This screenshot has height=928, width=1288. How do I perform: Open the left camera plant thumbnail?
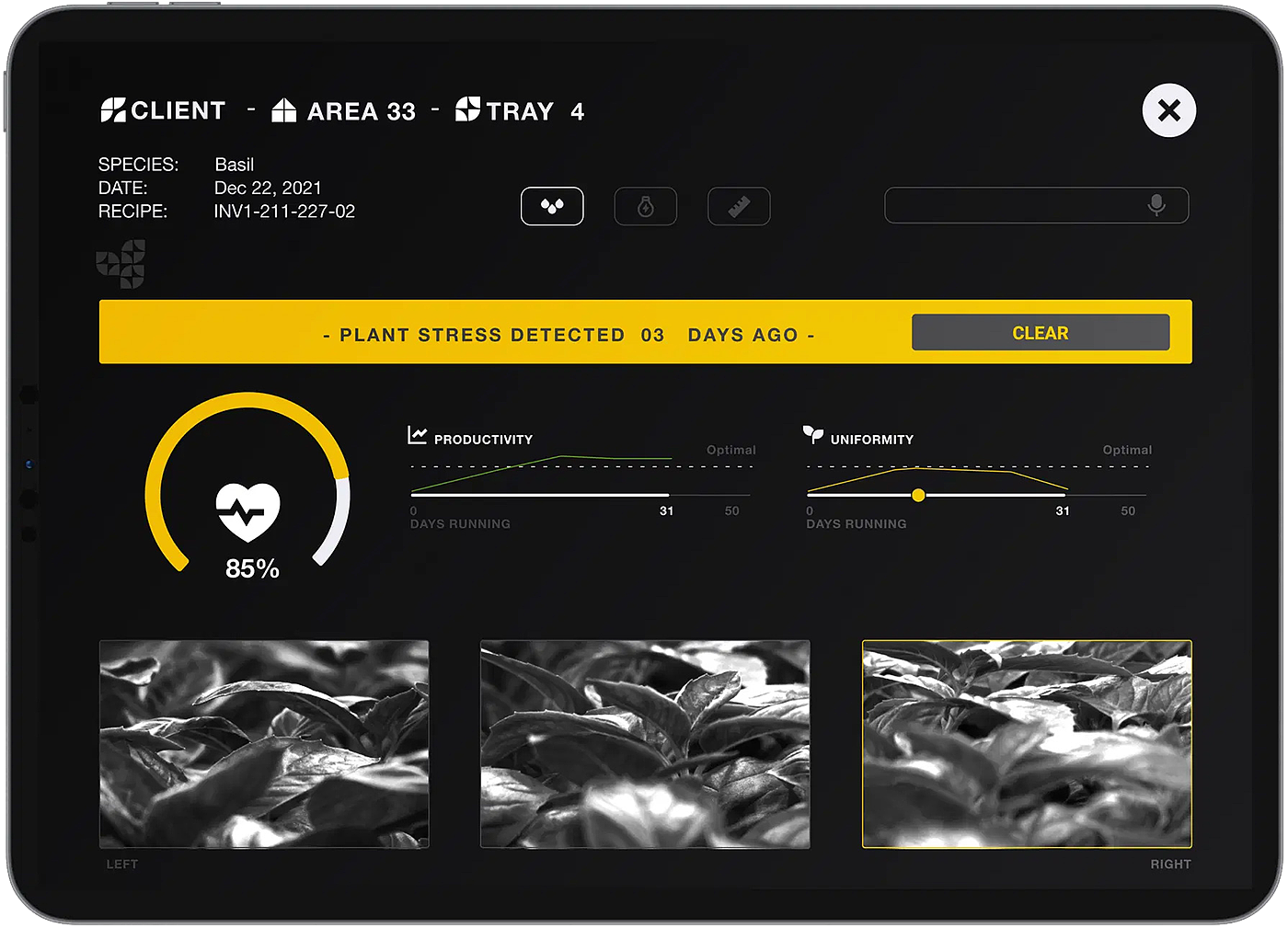point(264,744)
